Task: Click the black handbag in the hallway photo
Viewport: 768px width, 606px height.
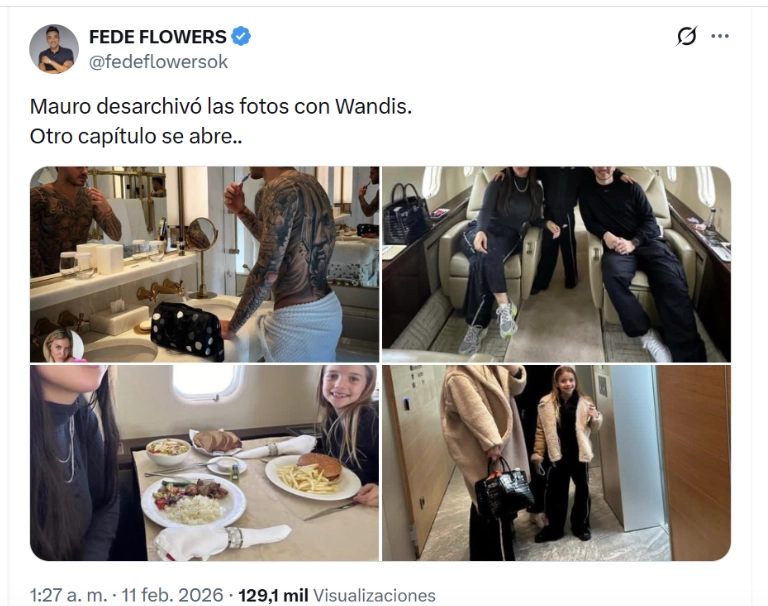Action: tap(503, 490)
